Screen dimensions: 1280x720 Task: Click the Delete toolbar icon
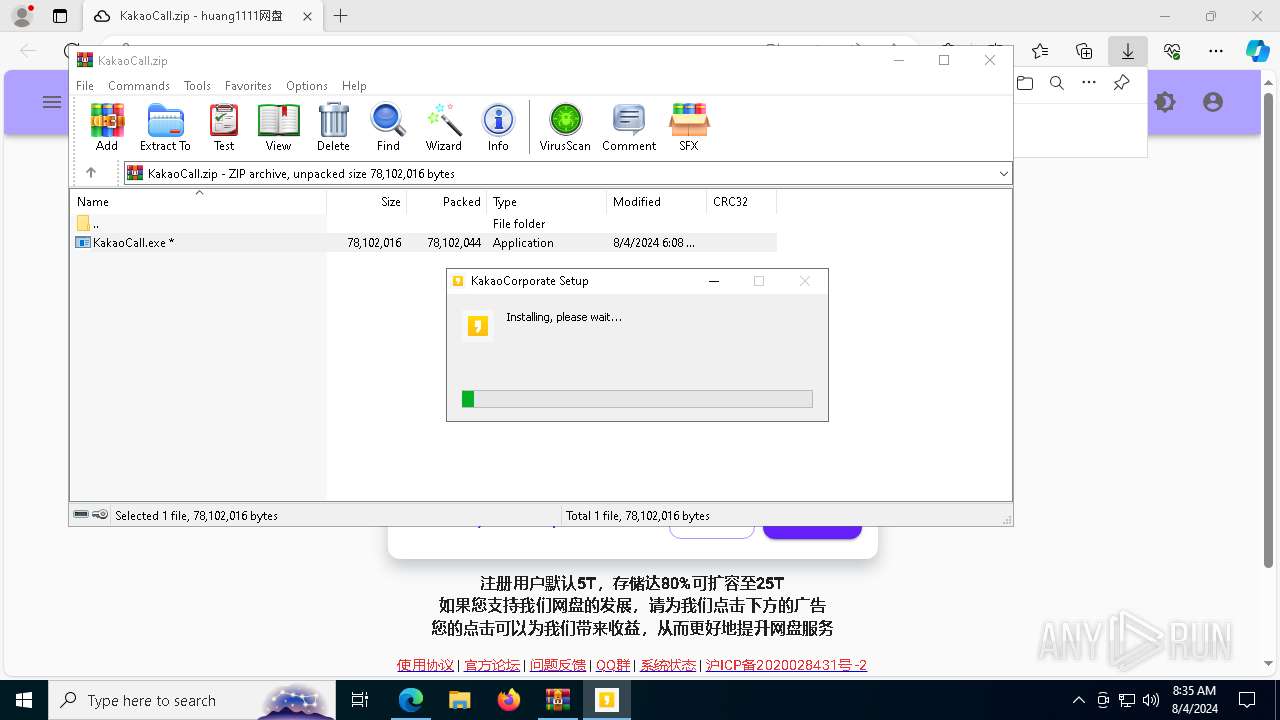(x=333, y=127)
